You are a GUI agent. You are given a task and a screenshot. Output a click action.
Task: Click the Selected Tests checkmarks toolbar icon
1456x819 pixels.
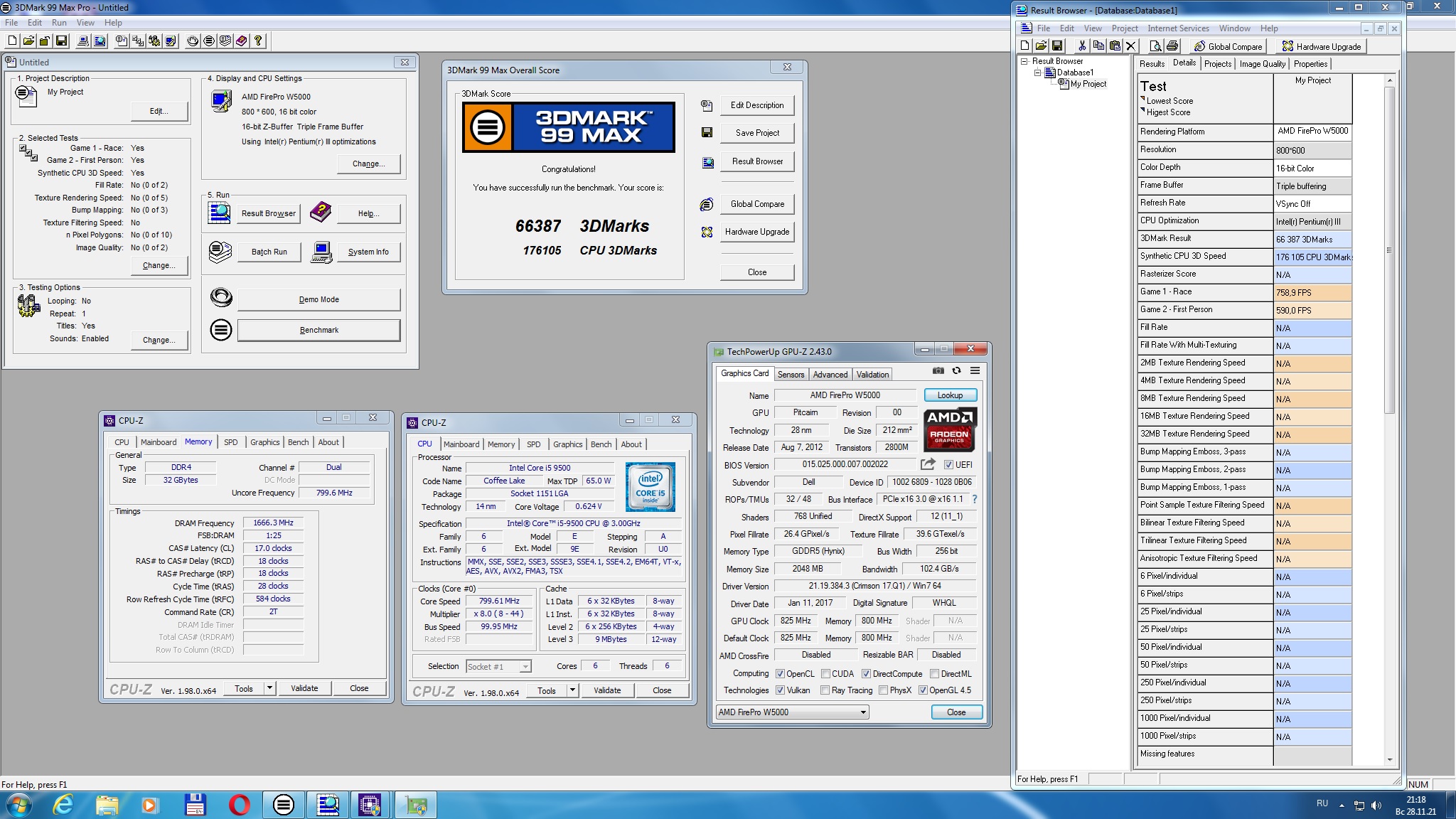[x=138, y=41]
